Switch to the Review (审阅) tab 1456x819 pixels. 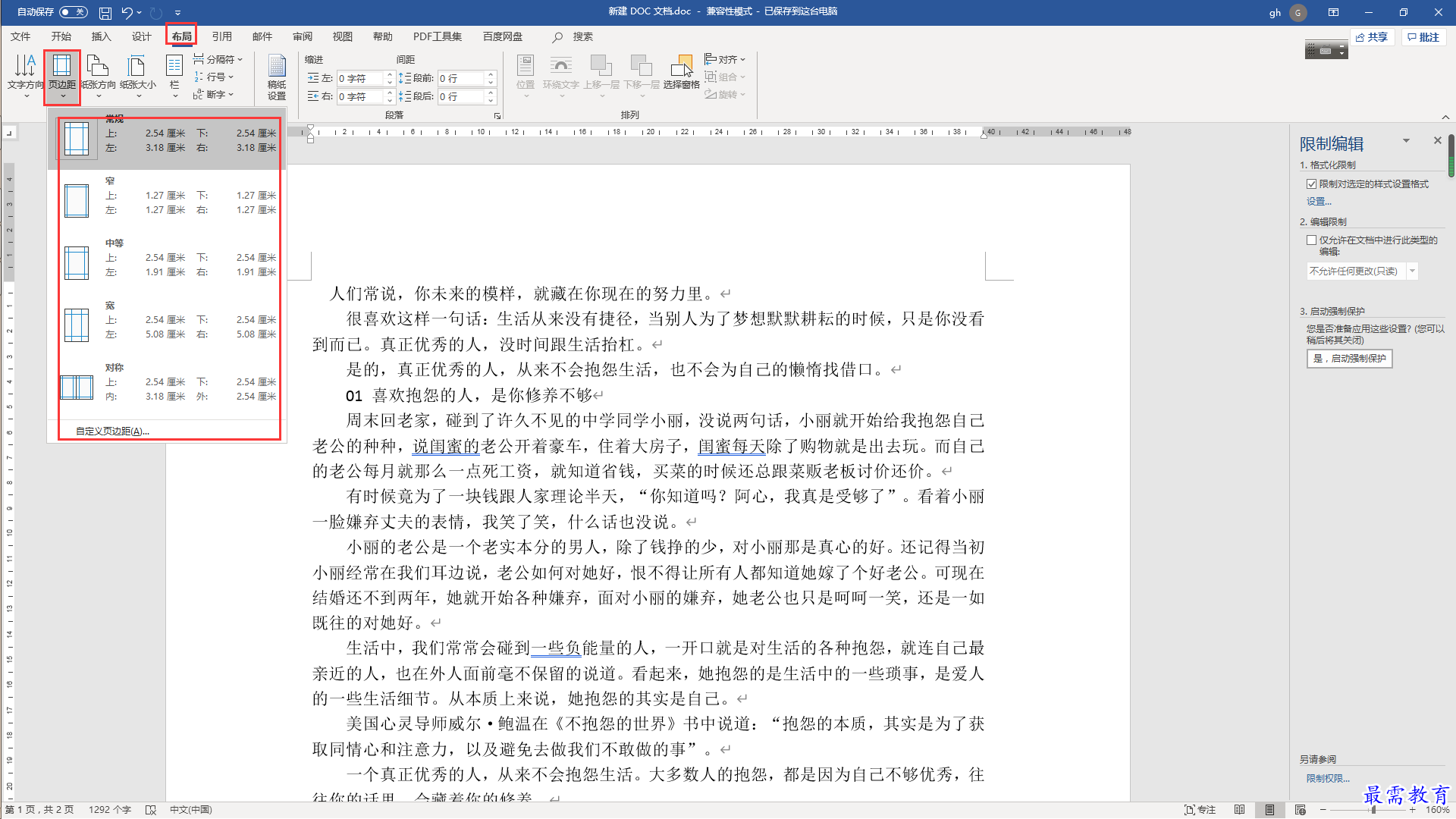pyautogui.click(x=303, y=37)
